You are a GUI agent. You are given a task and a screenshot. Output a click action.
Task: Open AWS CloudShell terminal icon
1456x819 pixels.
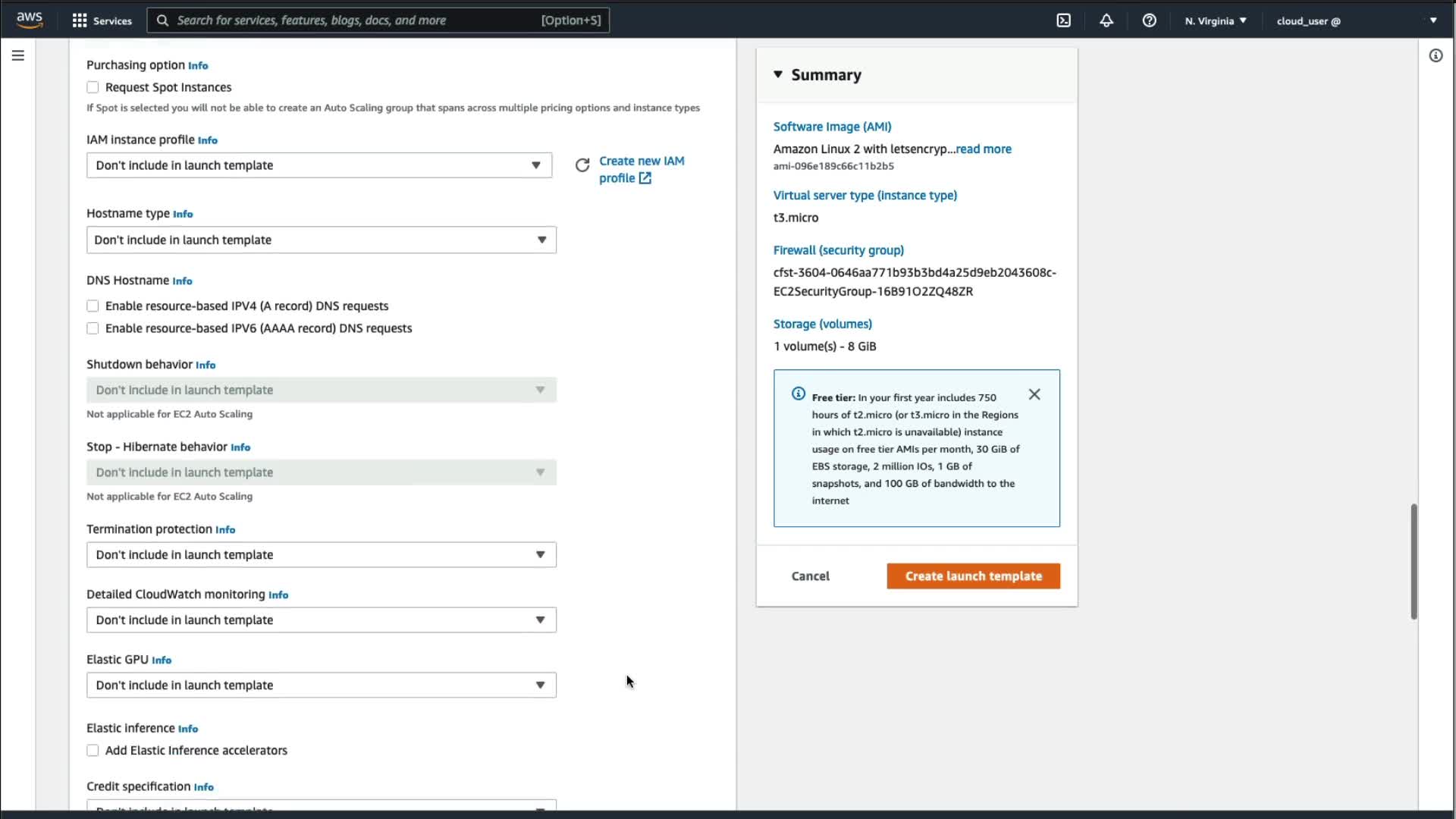coord(1063,20)
